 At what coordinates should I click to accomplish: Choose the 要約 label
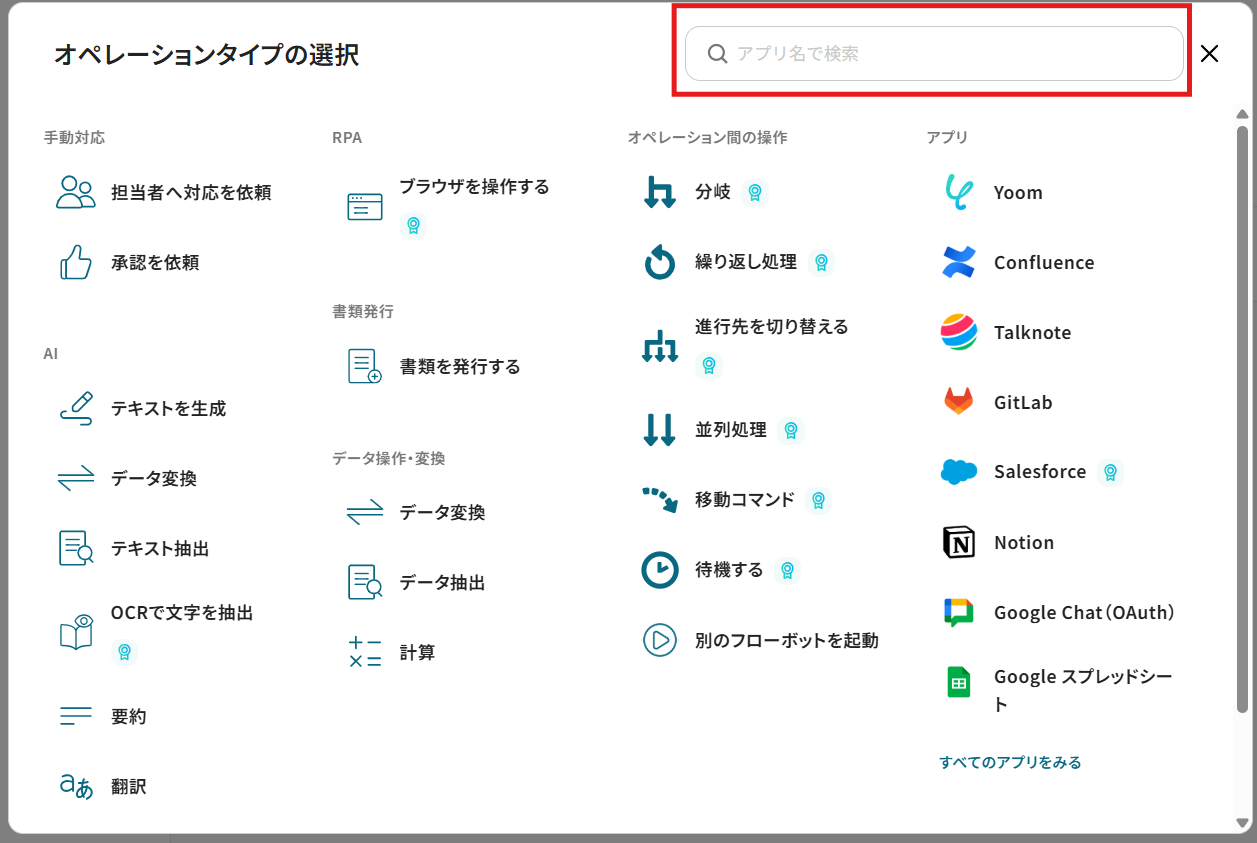(129, 716)
